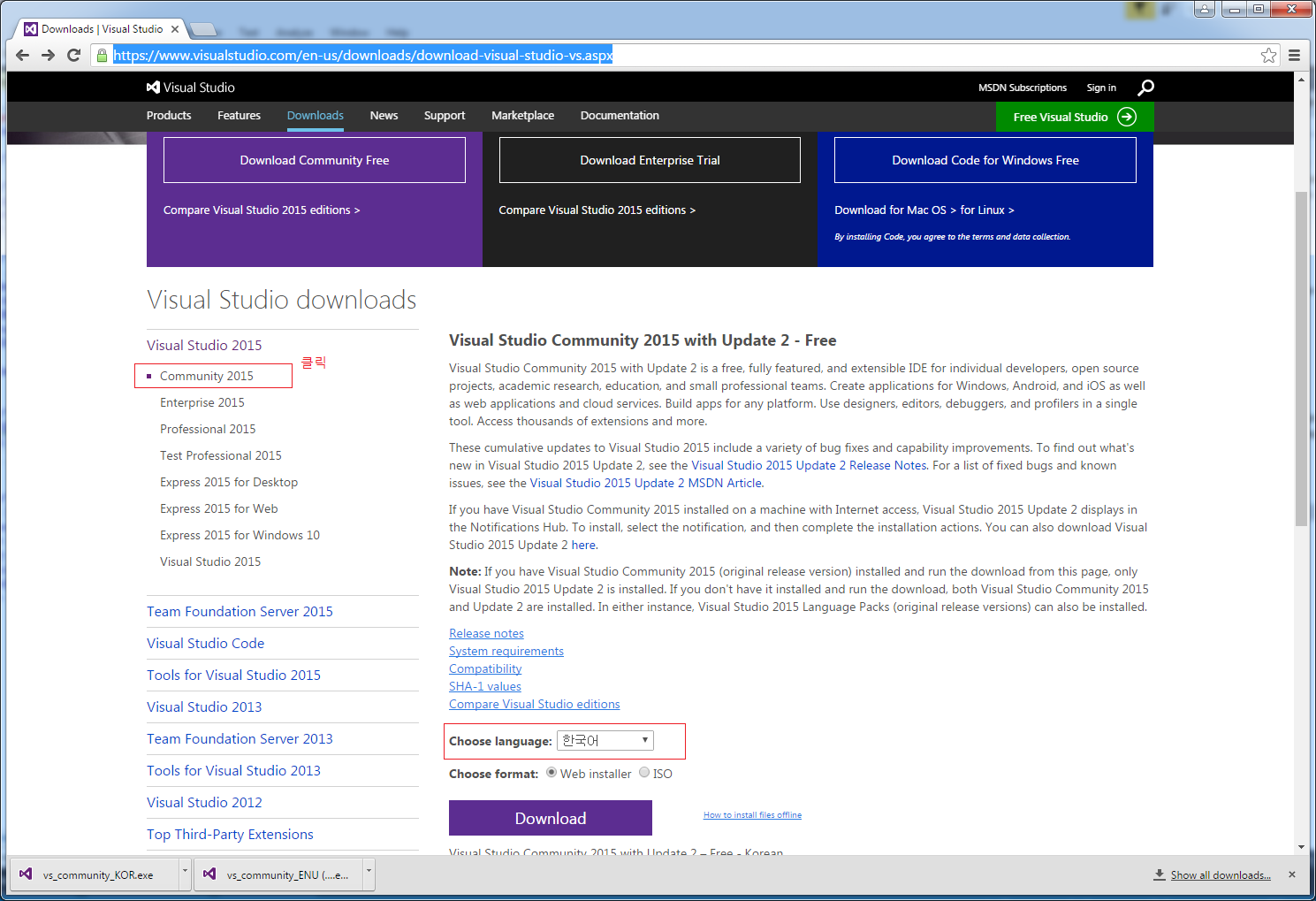Select Express 2015 for Windows 10
Viewport: 1316px width, 901px height.
[240, 535]
